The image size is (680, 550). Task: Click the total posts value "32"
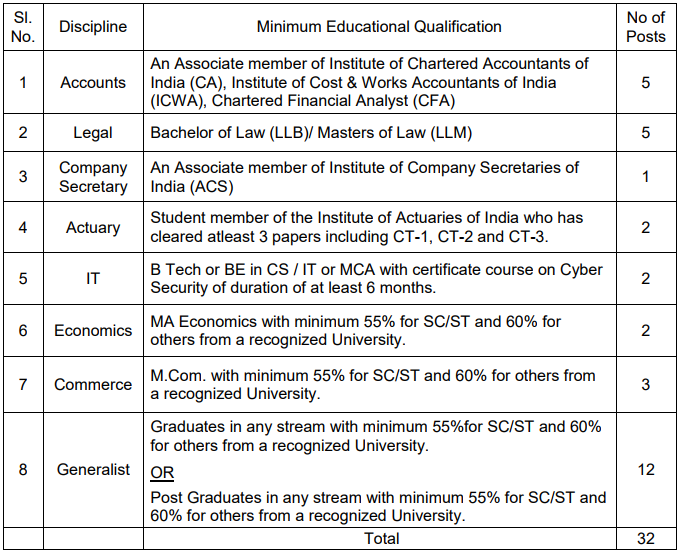pos(645,539)
